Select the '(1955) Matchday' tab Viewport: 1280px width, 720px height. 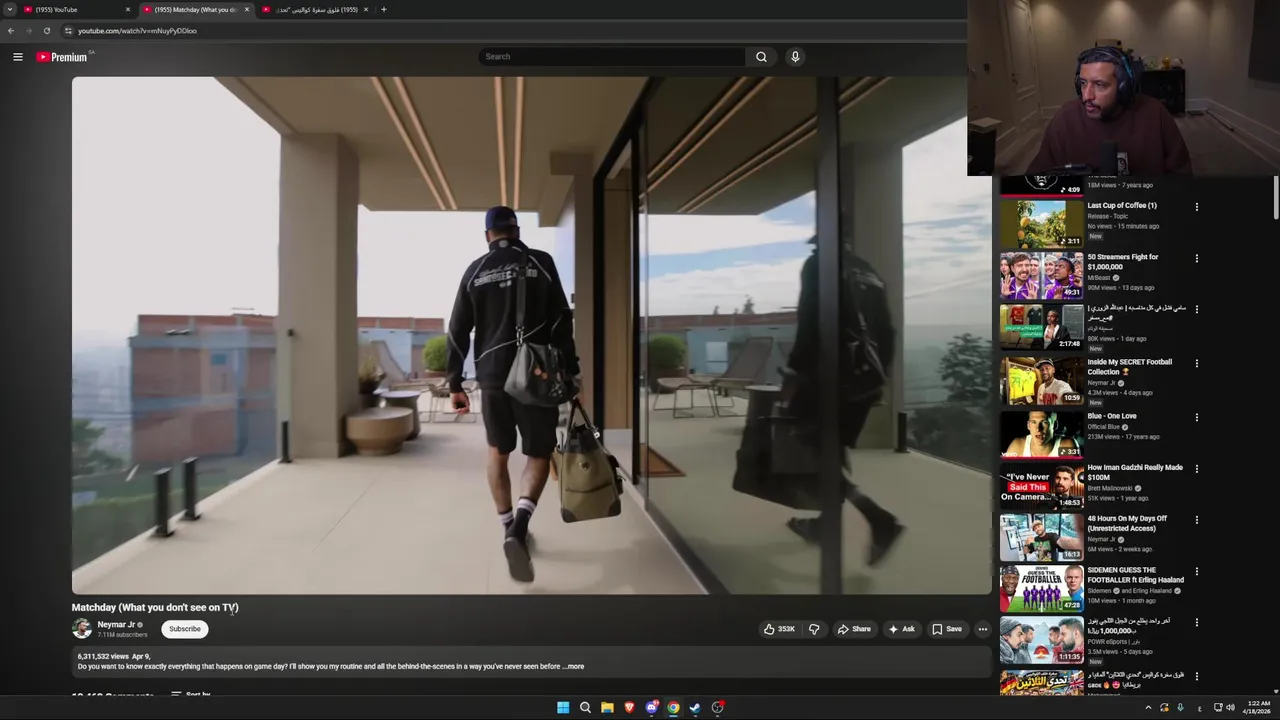(196, 10)
